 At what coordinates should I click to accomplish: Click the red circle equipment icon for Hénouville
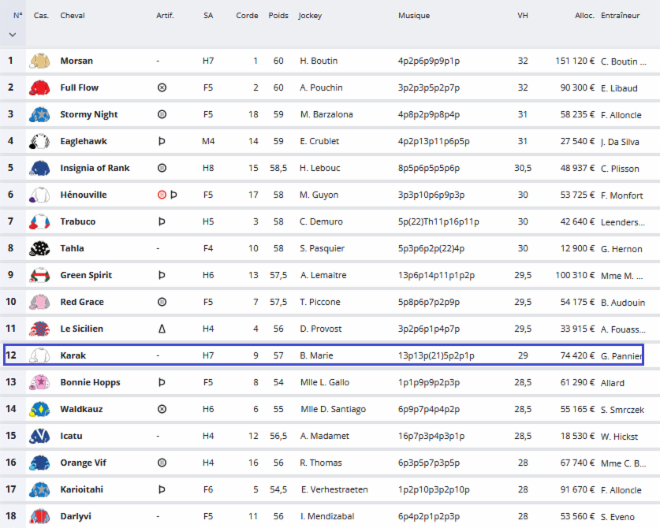pos(161,195)
